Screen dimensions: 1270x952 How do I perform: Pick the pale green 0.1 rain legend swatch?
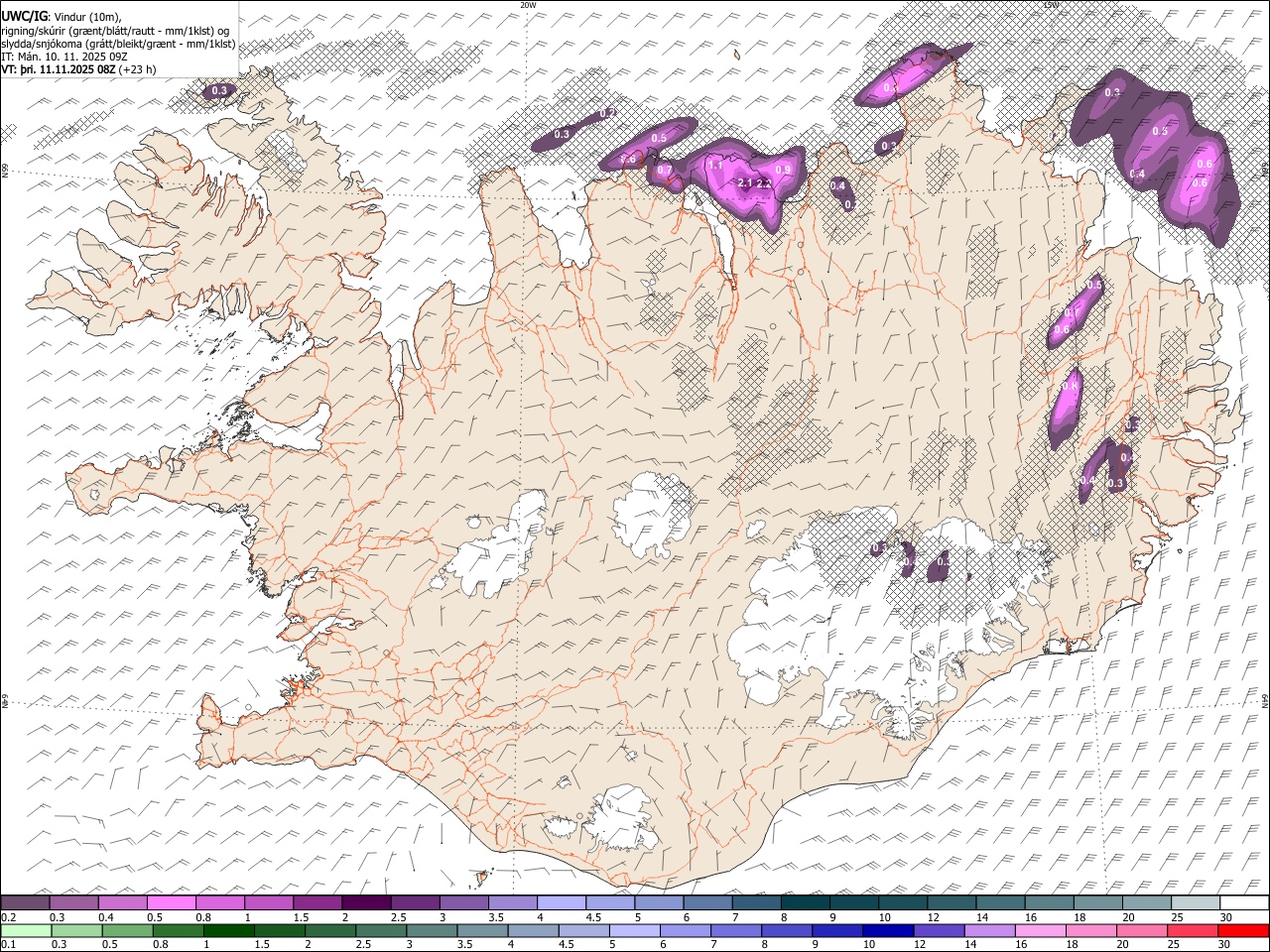pos(27,930)
